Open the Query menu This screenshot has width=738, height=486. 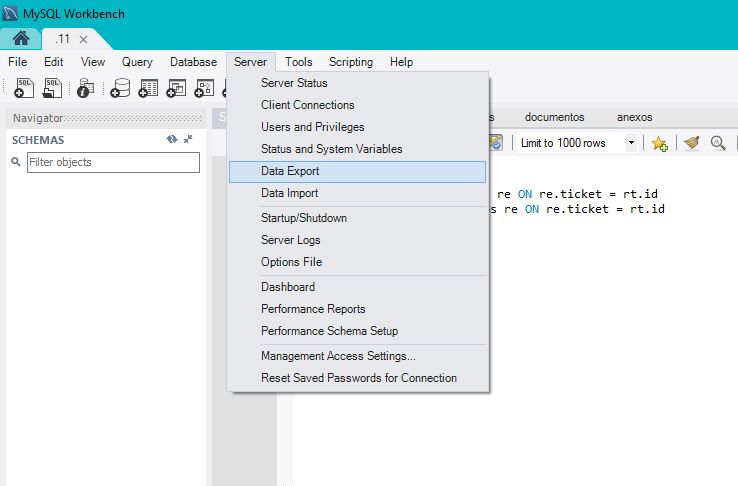tap(137, 62)
